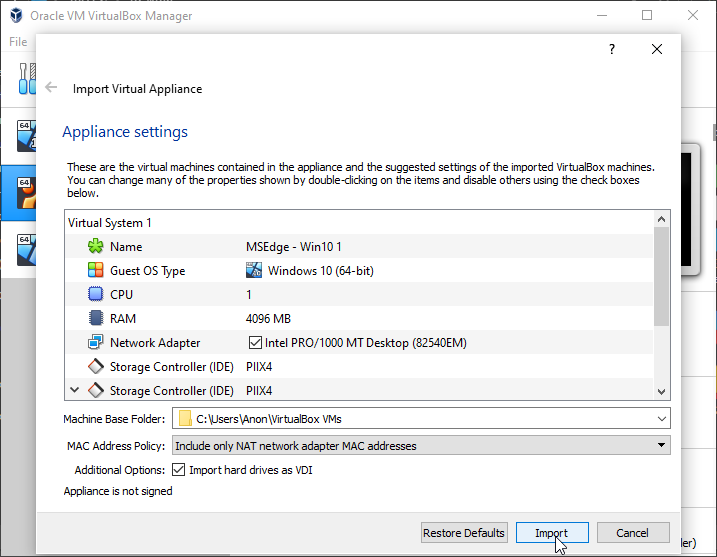Open the MAC Address Policy dropdown
Viewport: 717px width, 557px height.
[661, 446]
